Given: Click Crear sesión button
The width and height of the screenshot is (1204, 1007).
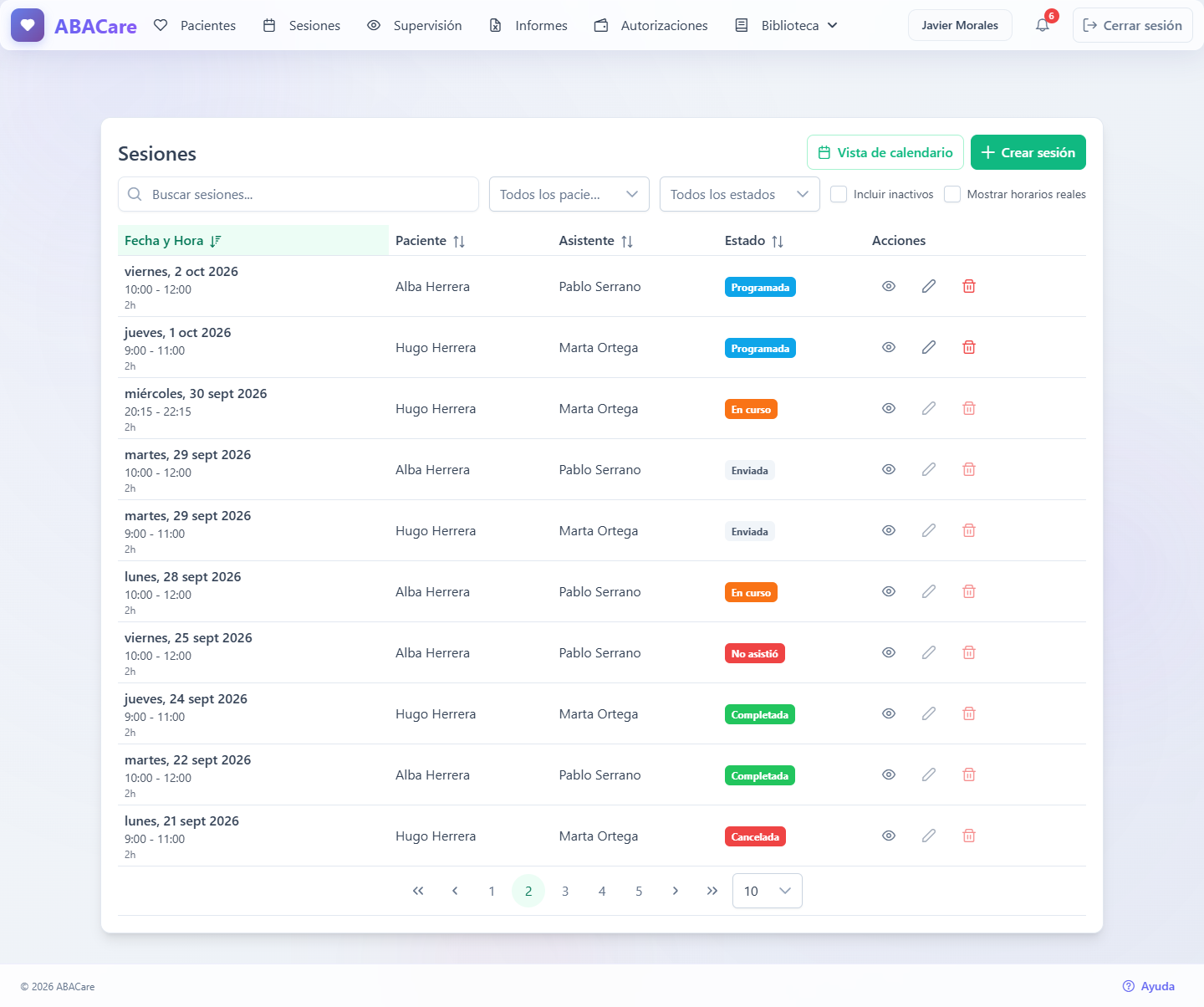Looking at the screenshot, I should [1028, 152].
